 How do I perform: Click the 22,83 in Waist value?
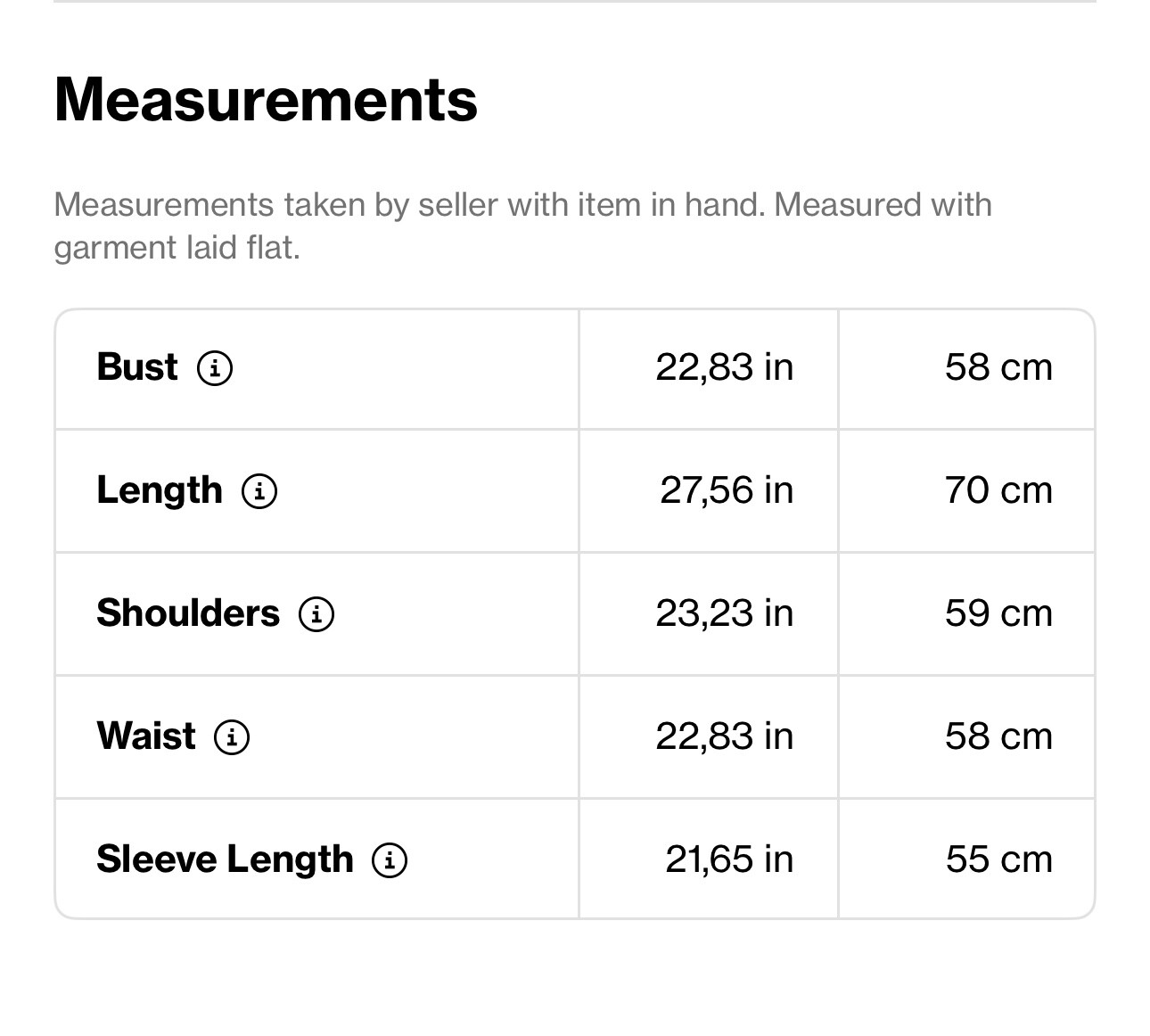(724, 736)
